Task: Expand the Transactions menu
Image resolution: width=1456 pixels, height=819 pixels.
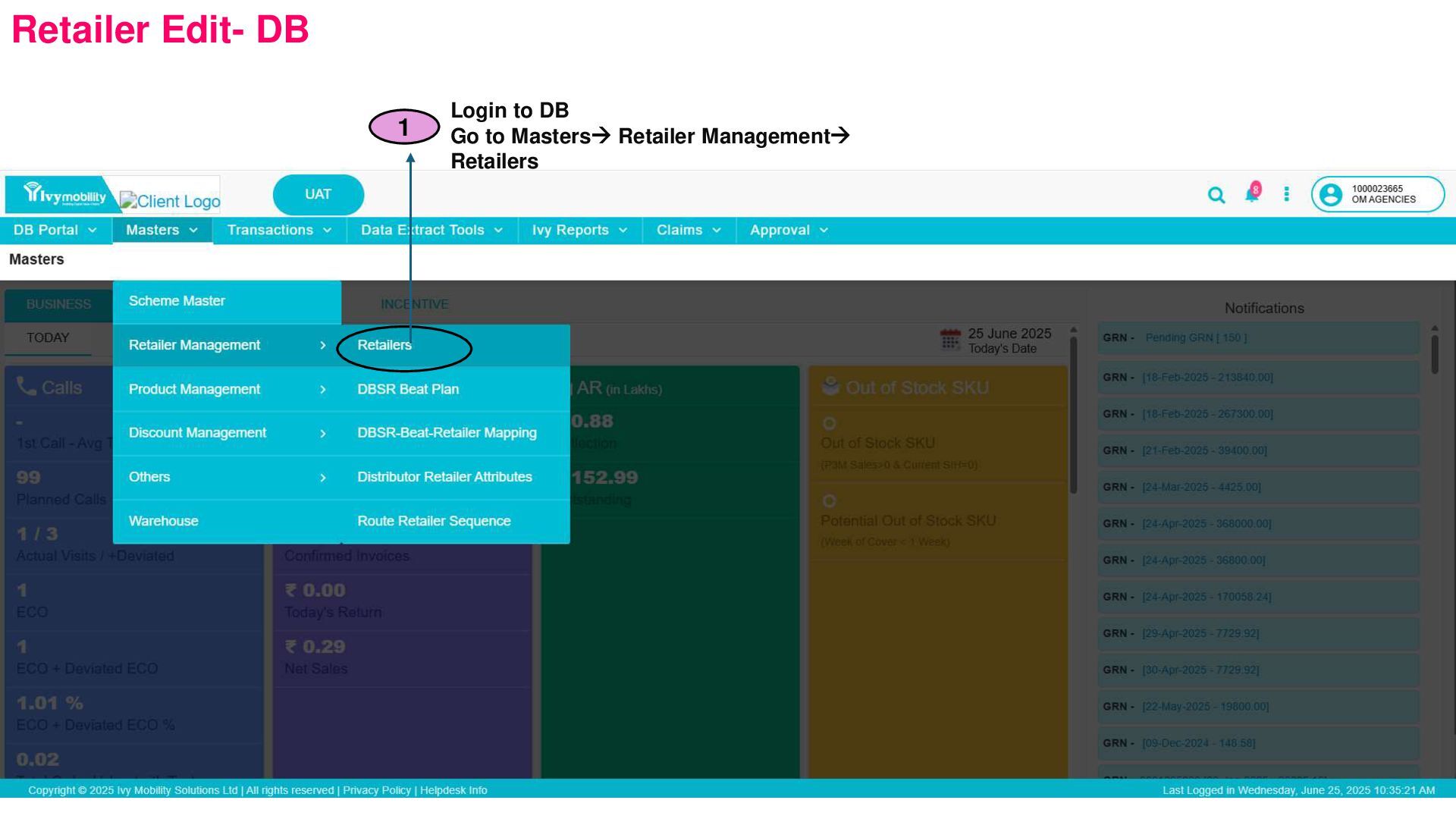Action: 279,231
